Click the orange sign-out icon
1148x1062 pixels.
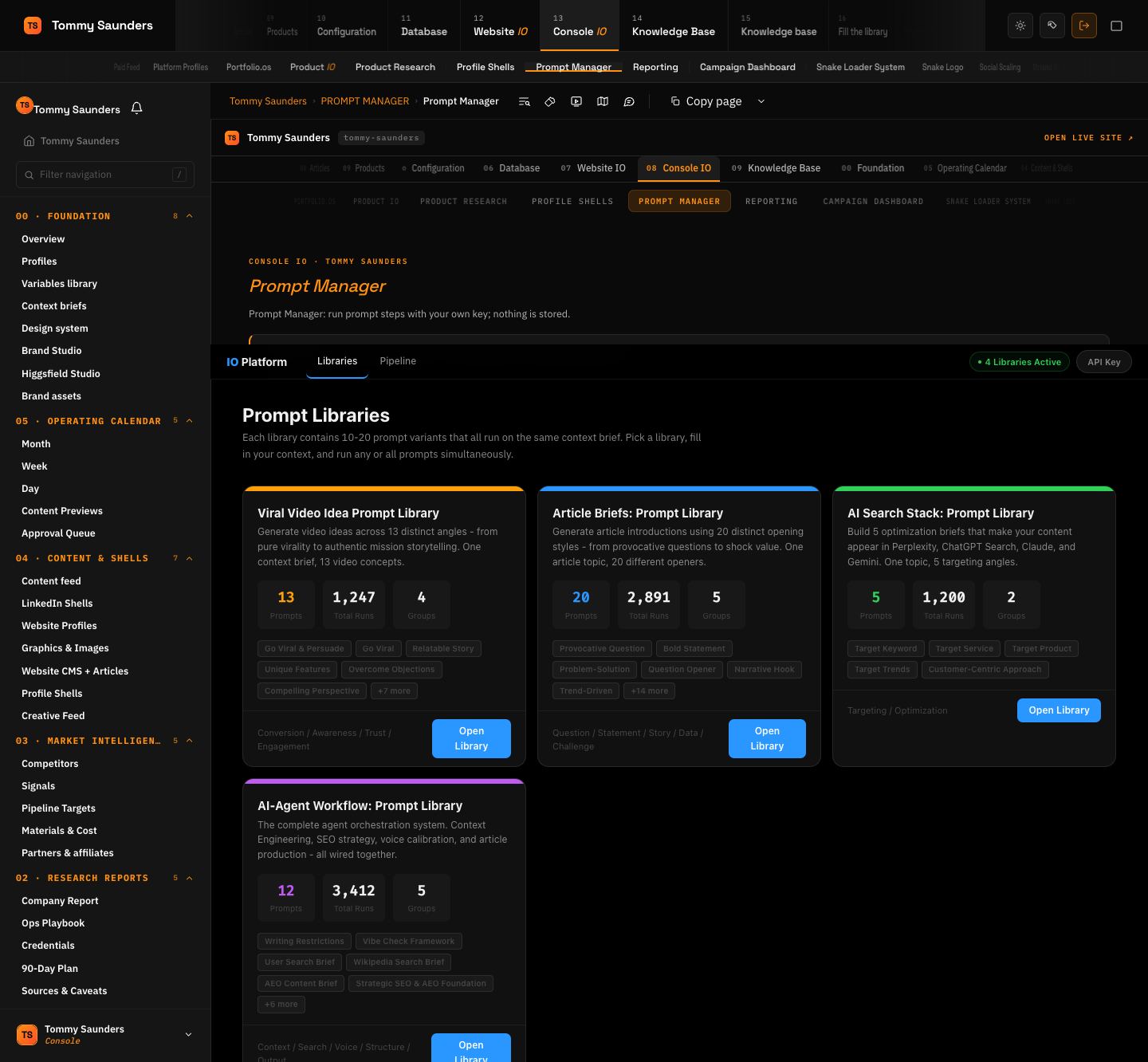coord(1084,26)
